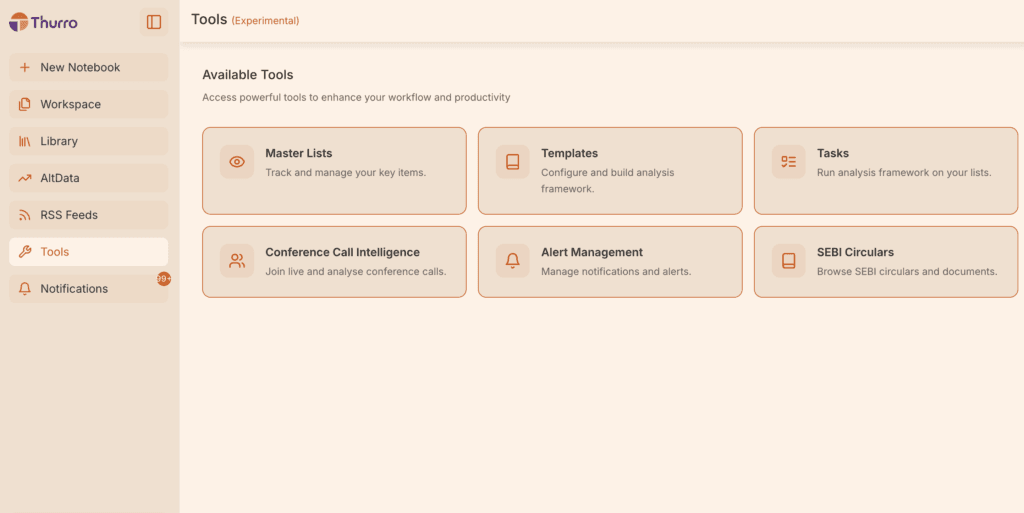This screenshot has height=513, width=1024.
Task: Click the Notifications bell icon in sidebar
Action: click(25, 288)
